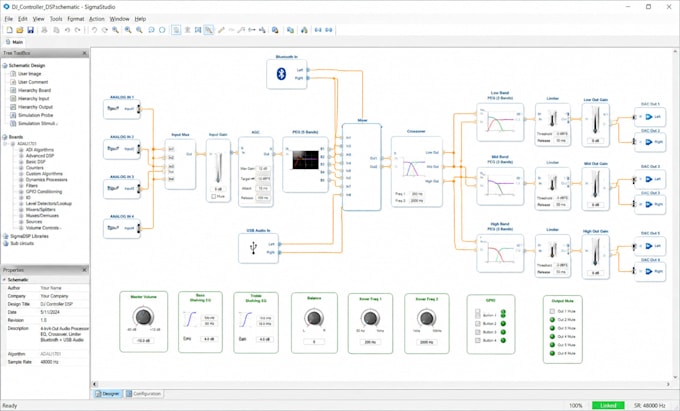The width and height of the screenshot is (680, 411).
Task: Switch to the Configuration tab
Action: tap(144, 394)
